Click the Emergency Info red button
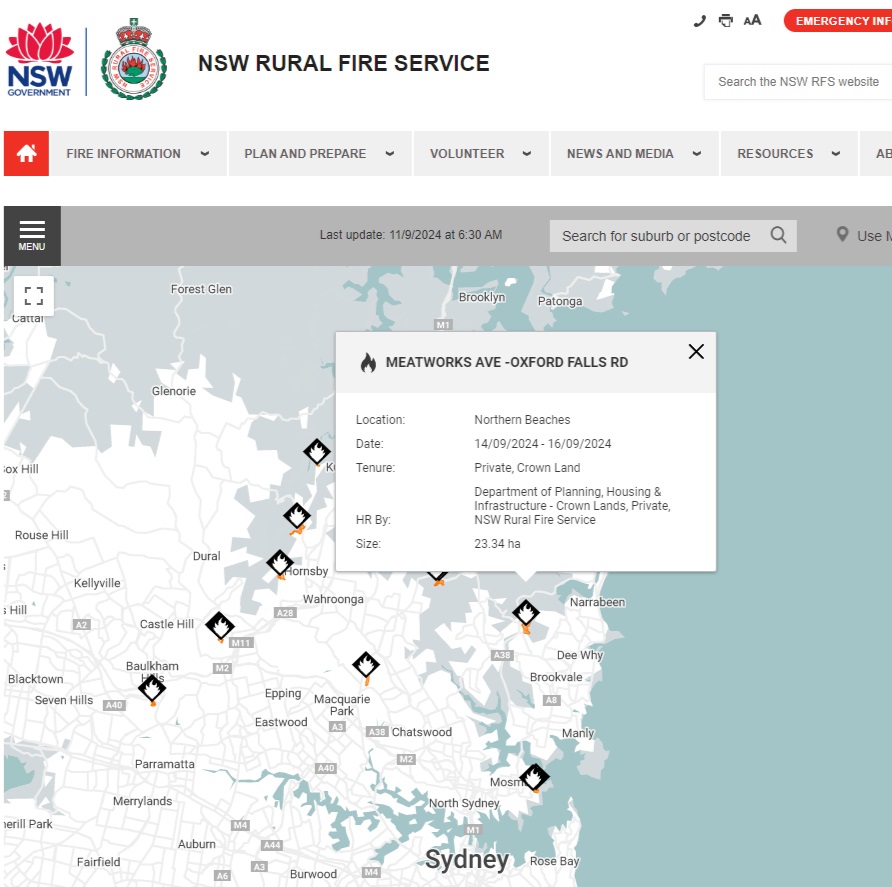The width and height of the screenshot is (892, 887). coord(838,21)
